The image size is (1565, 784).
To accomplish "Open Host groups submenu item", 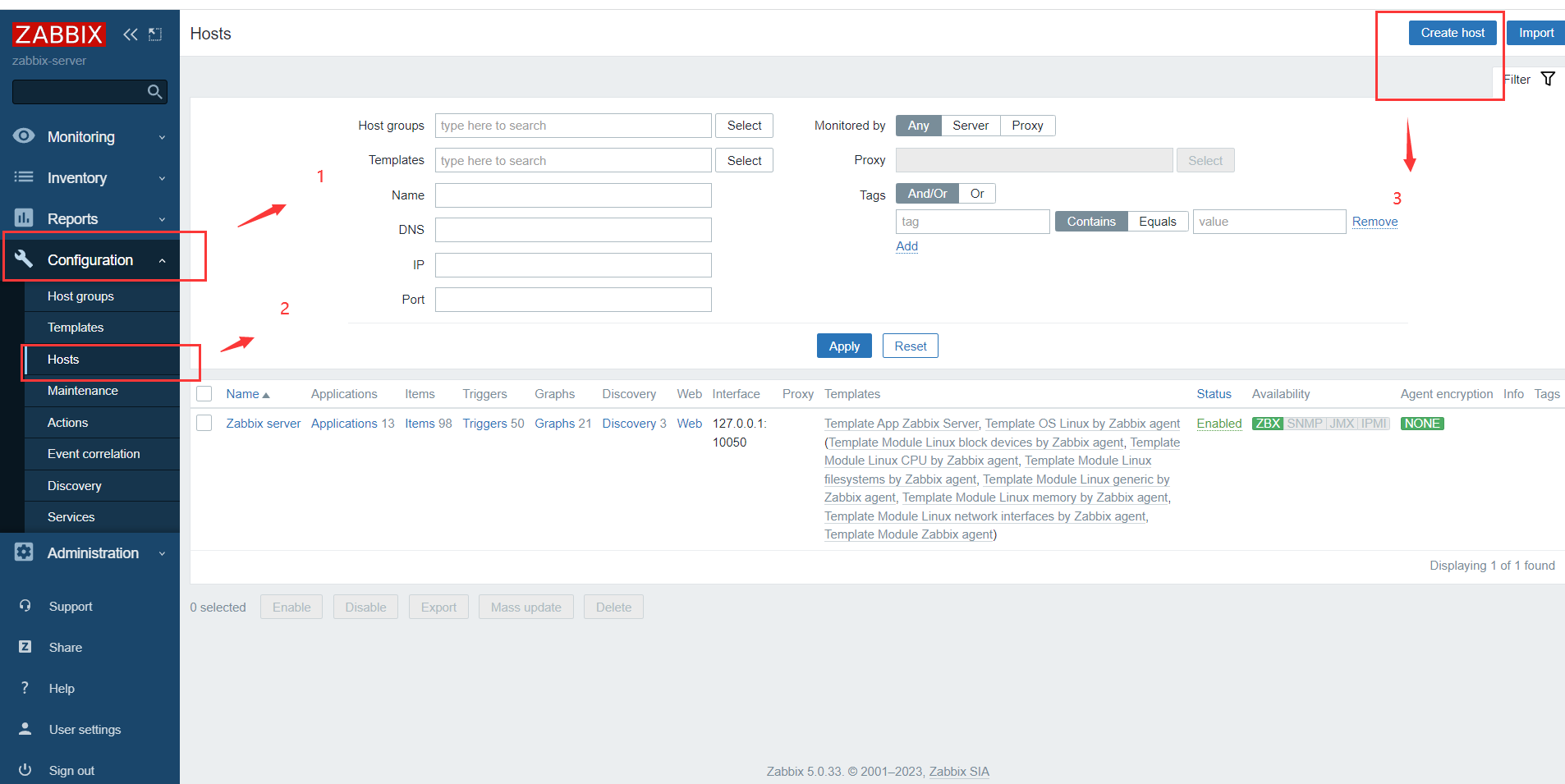I will click(102, 296).
